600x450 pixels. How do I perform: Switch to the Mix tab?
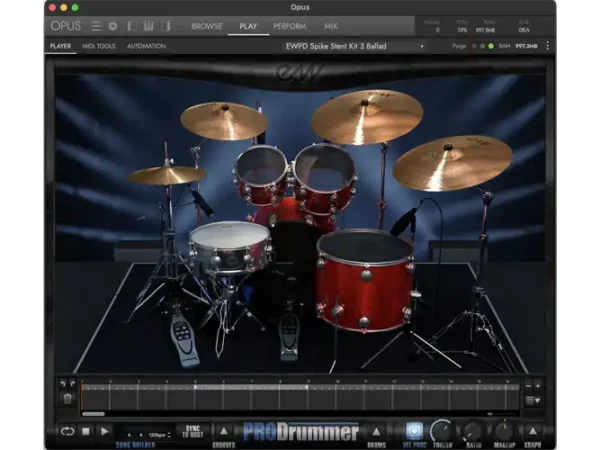click(331, 26)
